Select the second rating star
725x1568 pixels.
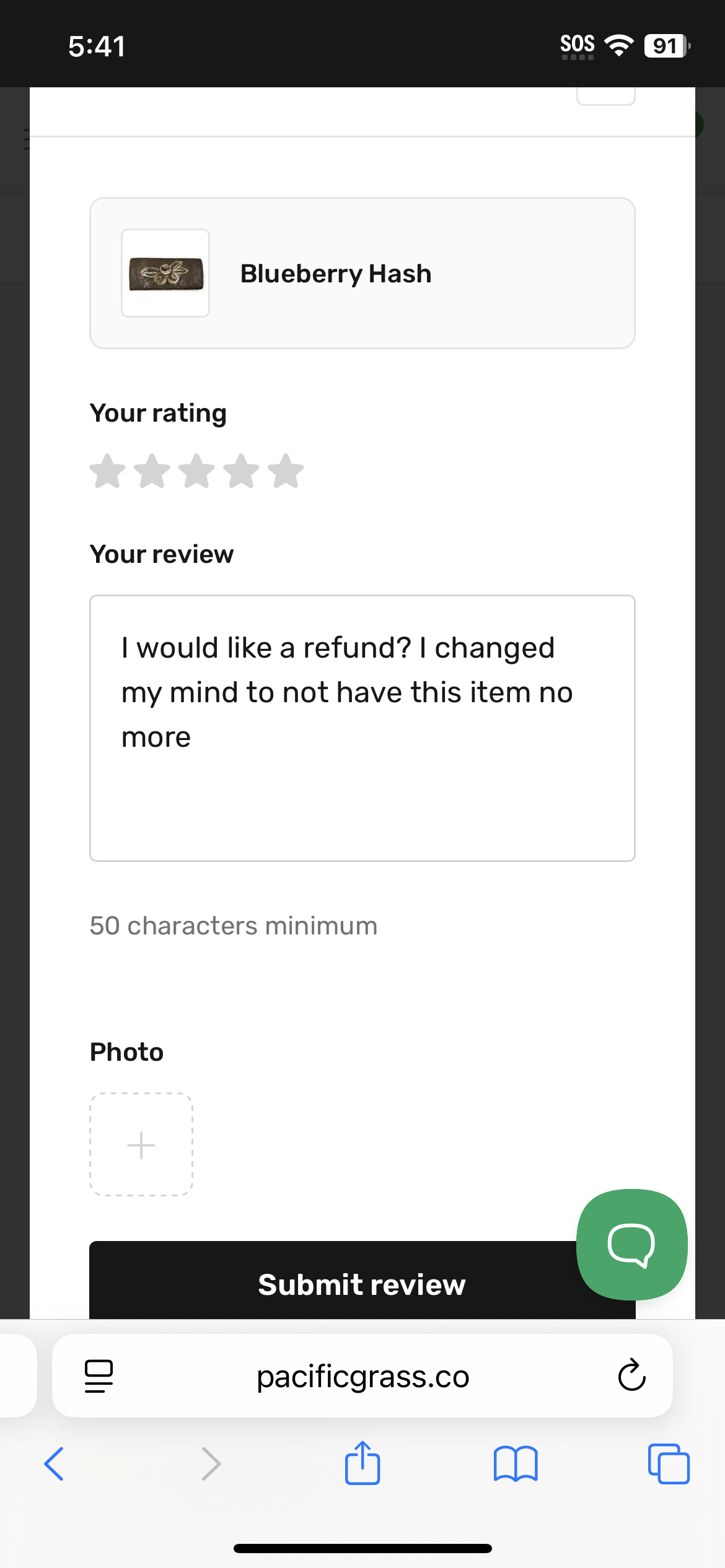click(x=152, y=471)
